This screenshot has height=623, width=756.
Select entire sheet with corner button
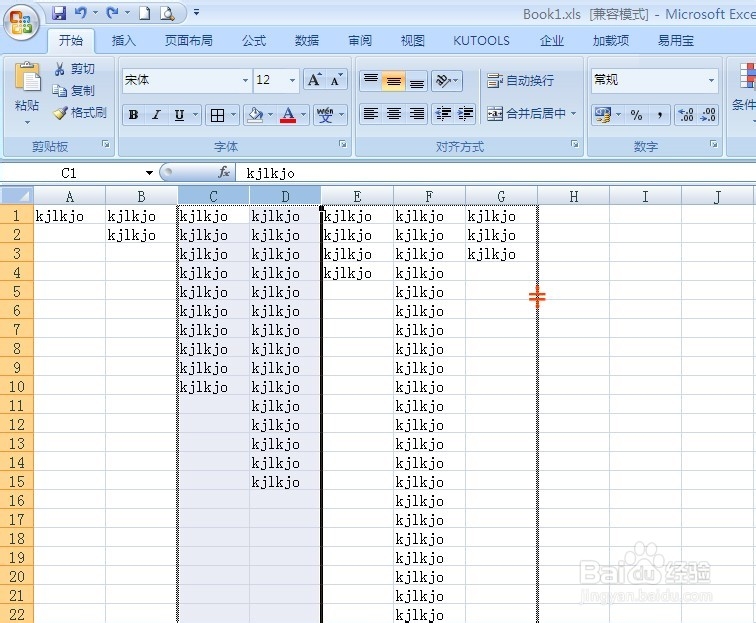[x=17, y=196]
